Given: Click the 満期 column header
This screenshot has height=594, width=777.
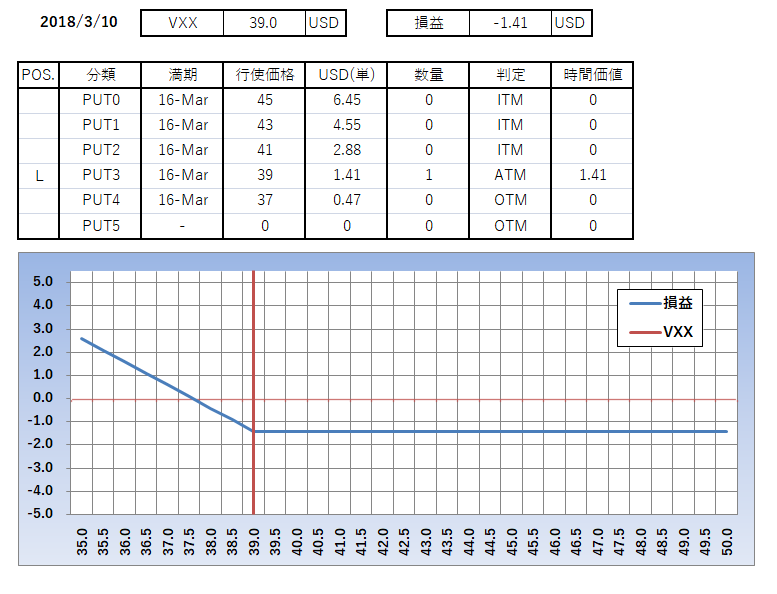Looking at the screenshot, I should 182,75.
